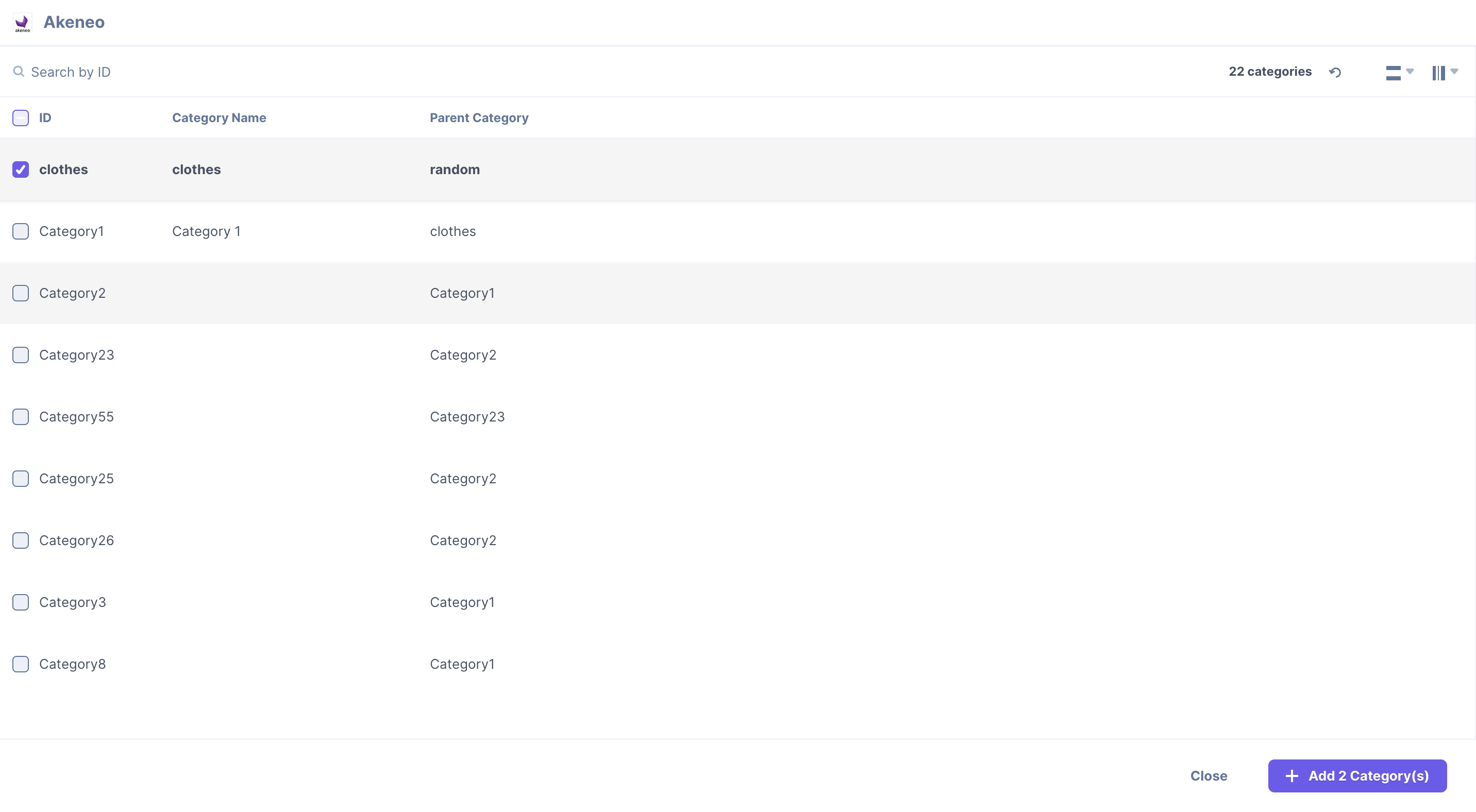
Task: Sort by the ID column header
Action: [x=45, y=118]
